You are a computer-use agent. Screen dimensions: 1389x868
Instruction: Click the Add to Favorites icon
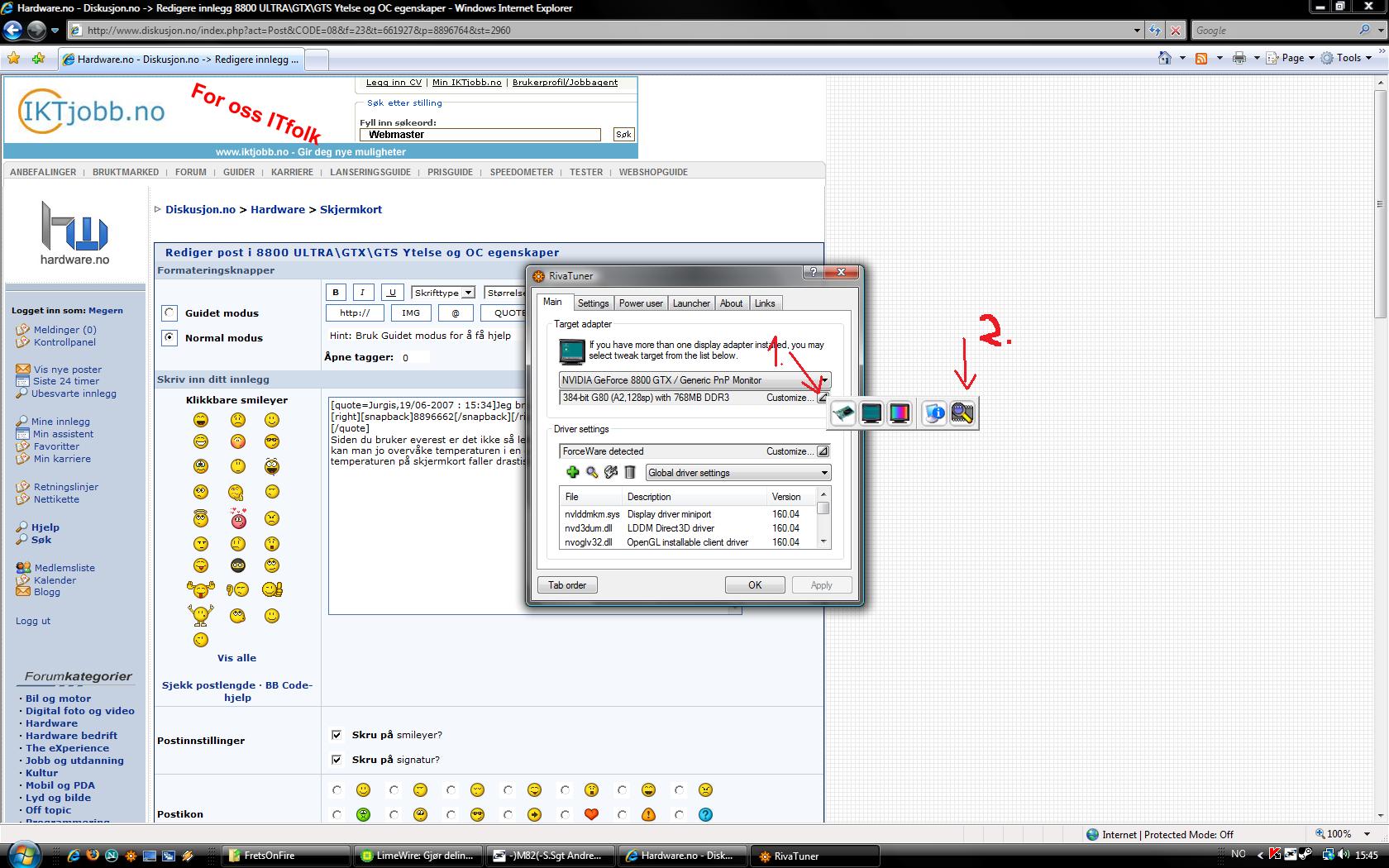39,59
